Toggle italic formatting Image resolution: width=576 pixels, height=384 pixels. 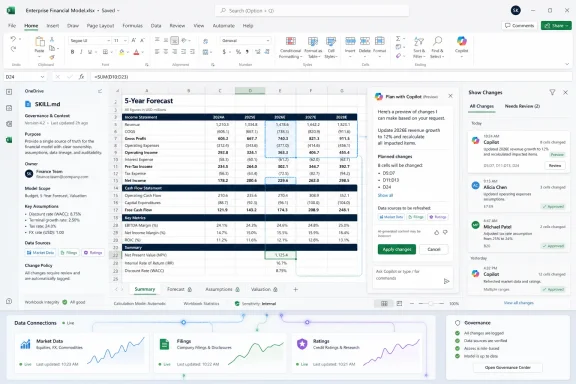(x=81, y=52)
